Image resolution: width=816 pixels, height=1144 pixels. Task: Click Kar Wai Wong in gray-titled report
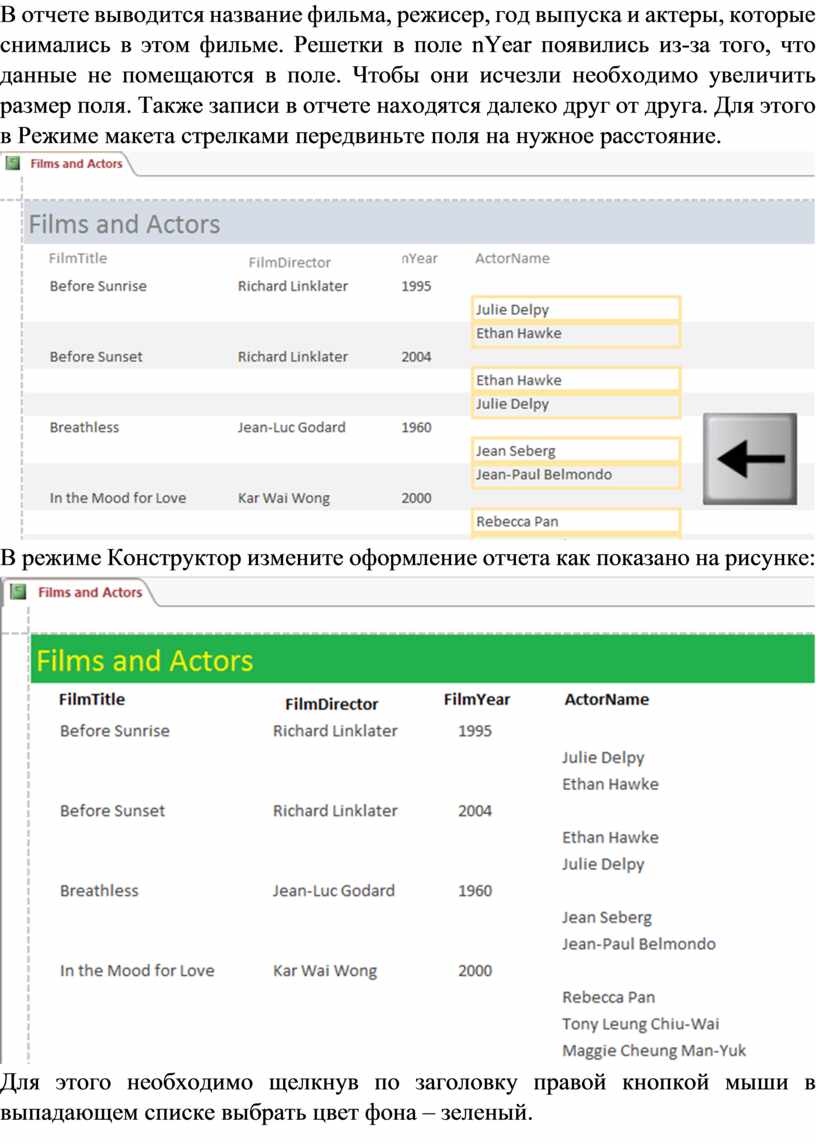tap(283, 498)
